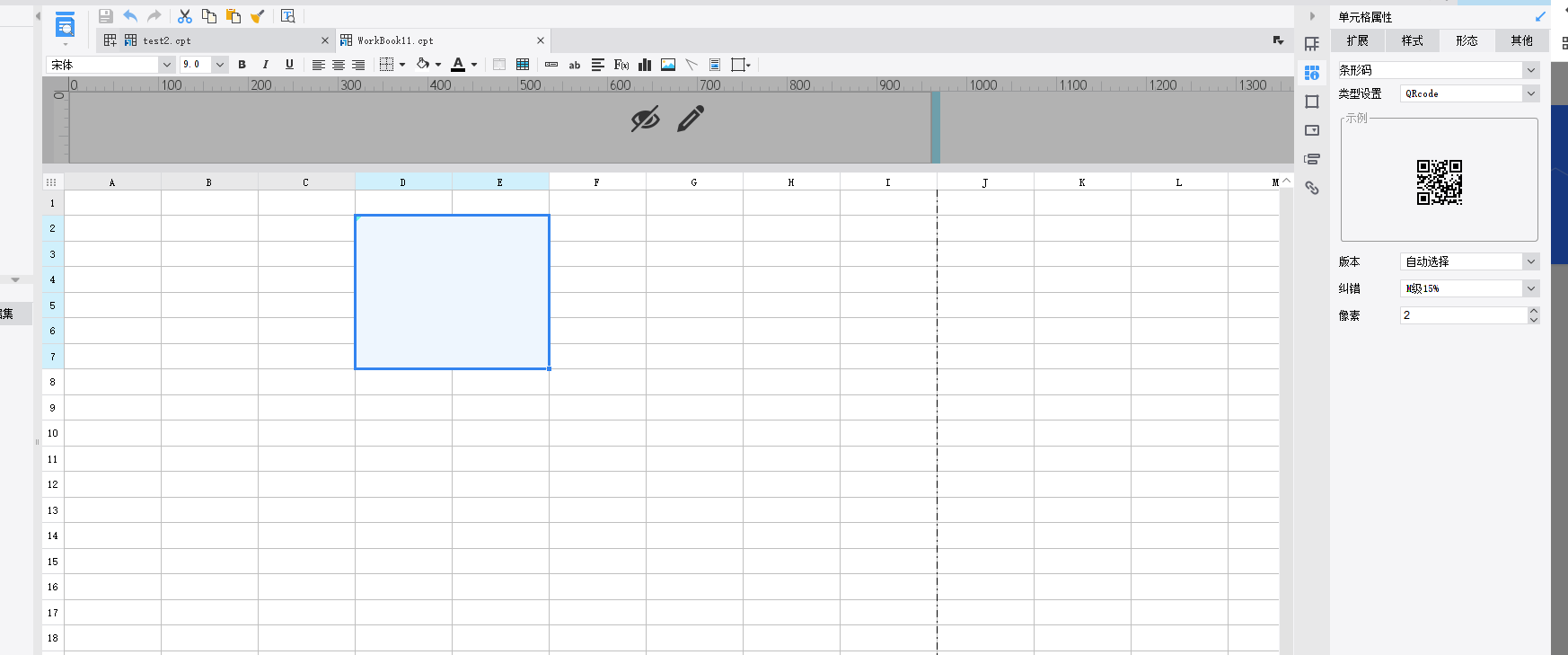
Task: Select column header F
Action: 596,182
